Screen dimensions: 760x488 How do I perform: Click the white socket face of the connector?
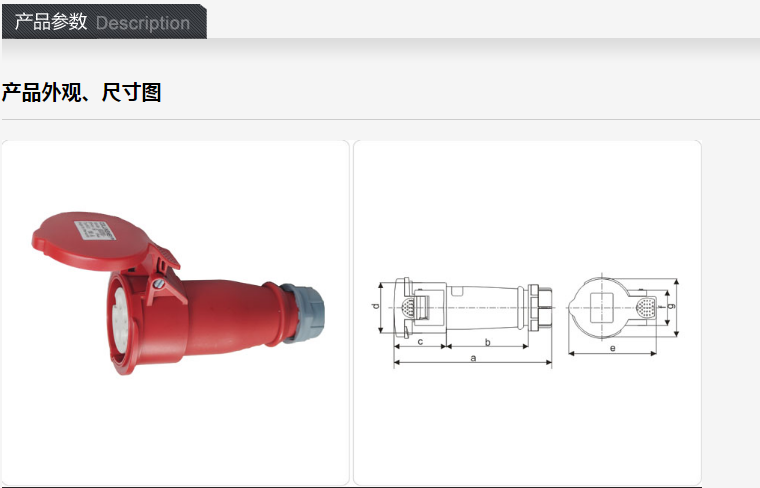(120, 319)
